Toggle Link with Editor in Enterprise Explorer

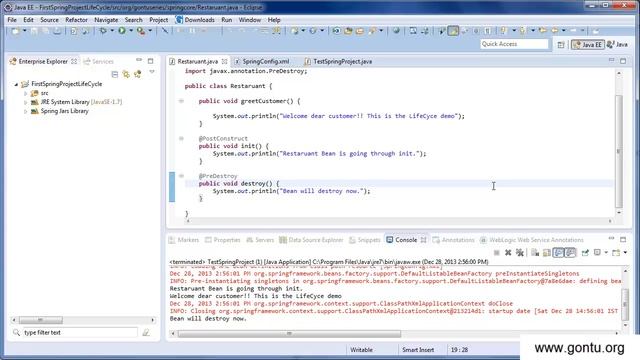tap(126, 74)
